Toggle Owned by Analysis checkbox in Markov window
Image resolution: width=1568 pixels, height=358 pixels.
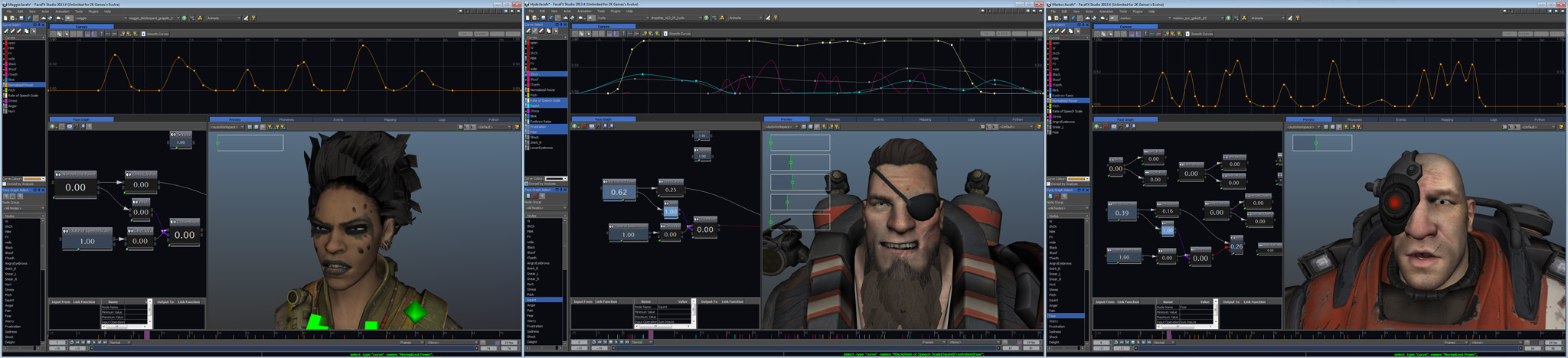point(1049,184)
